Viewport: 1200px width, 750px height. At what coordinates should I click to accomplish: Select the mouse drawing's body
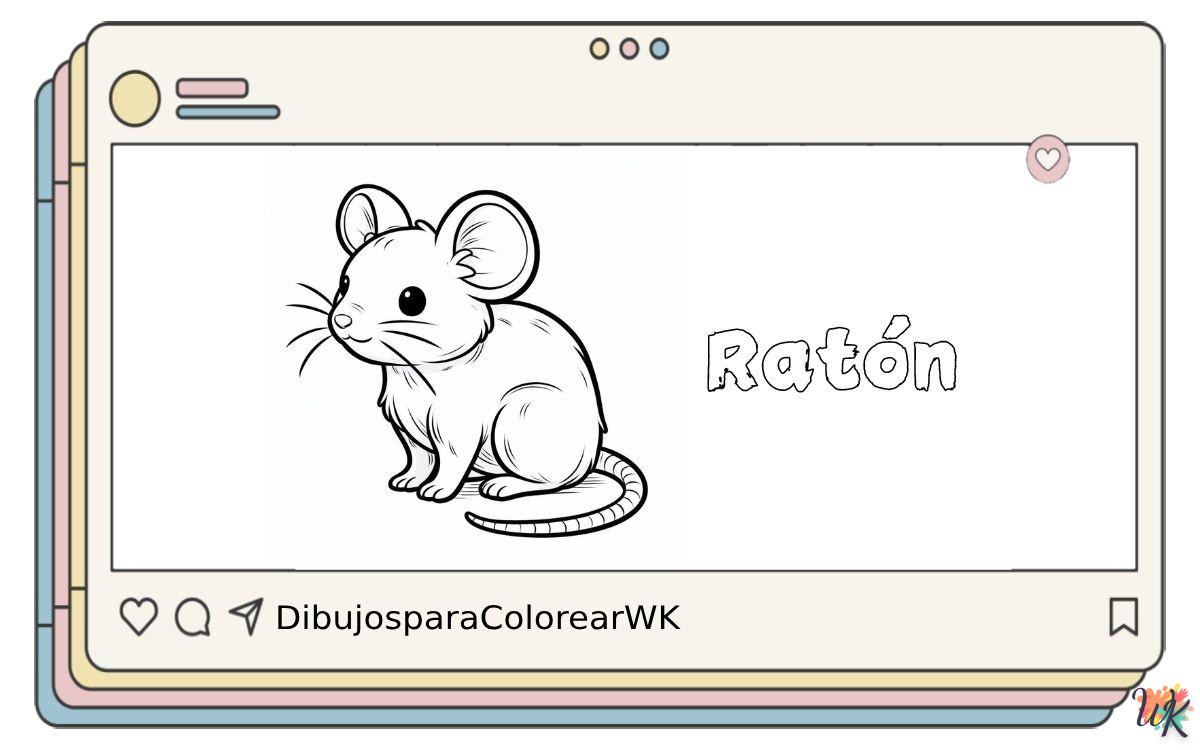click(x=520, y=400)
